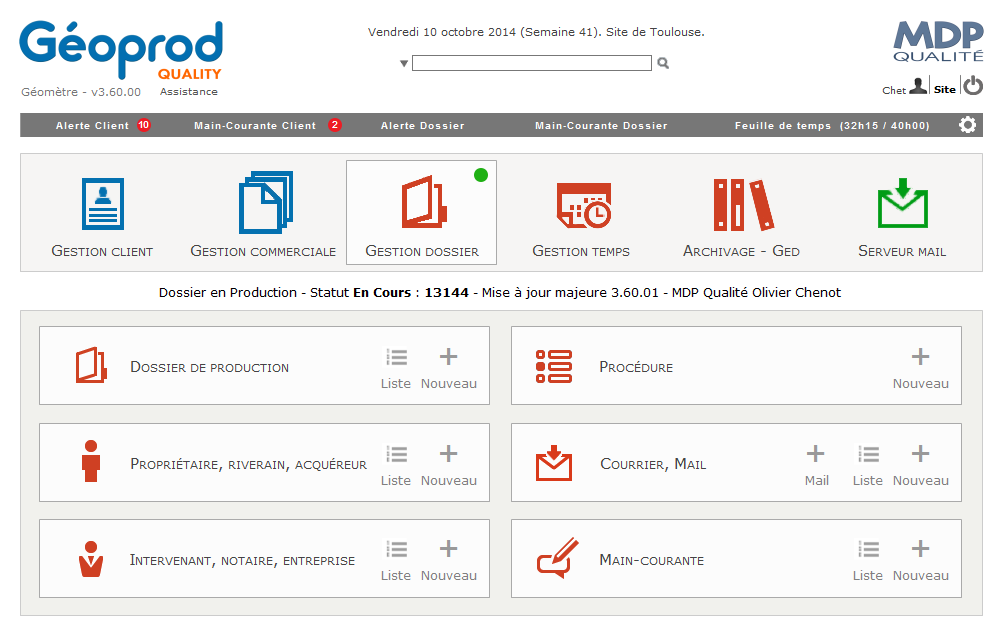The width and height of the screenshot is (998, 633).
Task: Click the Main-courante writing icon
Action: 558,557
